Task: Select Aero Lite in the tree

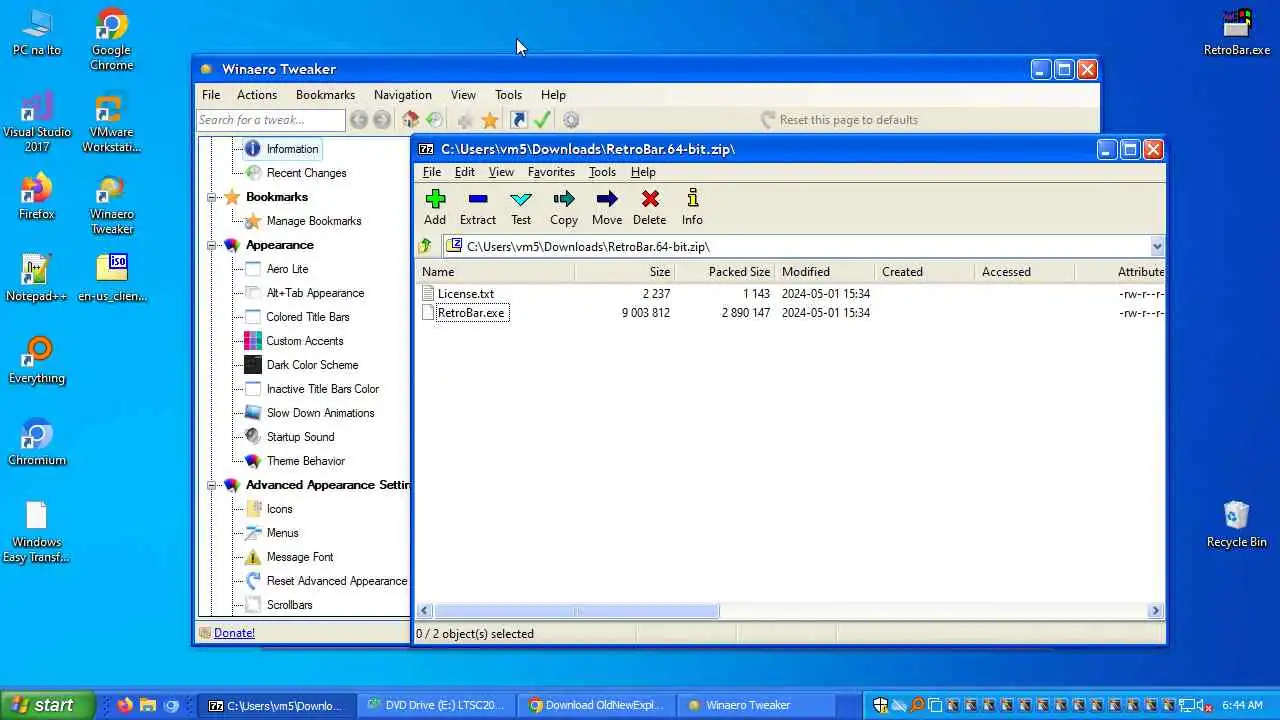Action: 287,269
